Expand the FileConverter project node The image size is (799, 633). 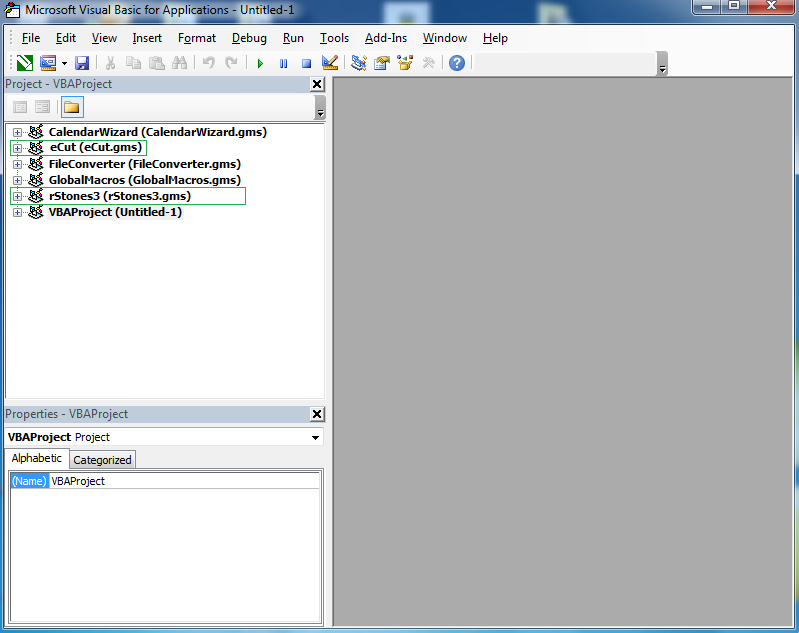click(x=17, y=165)
